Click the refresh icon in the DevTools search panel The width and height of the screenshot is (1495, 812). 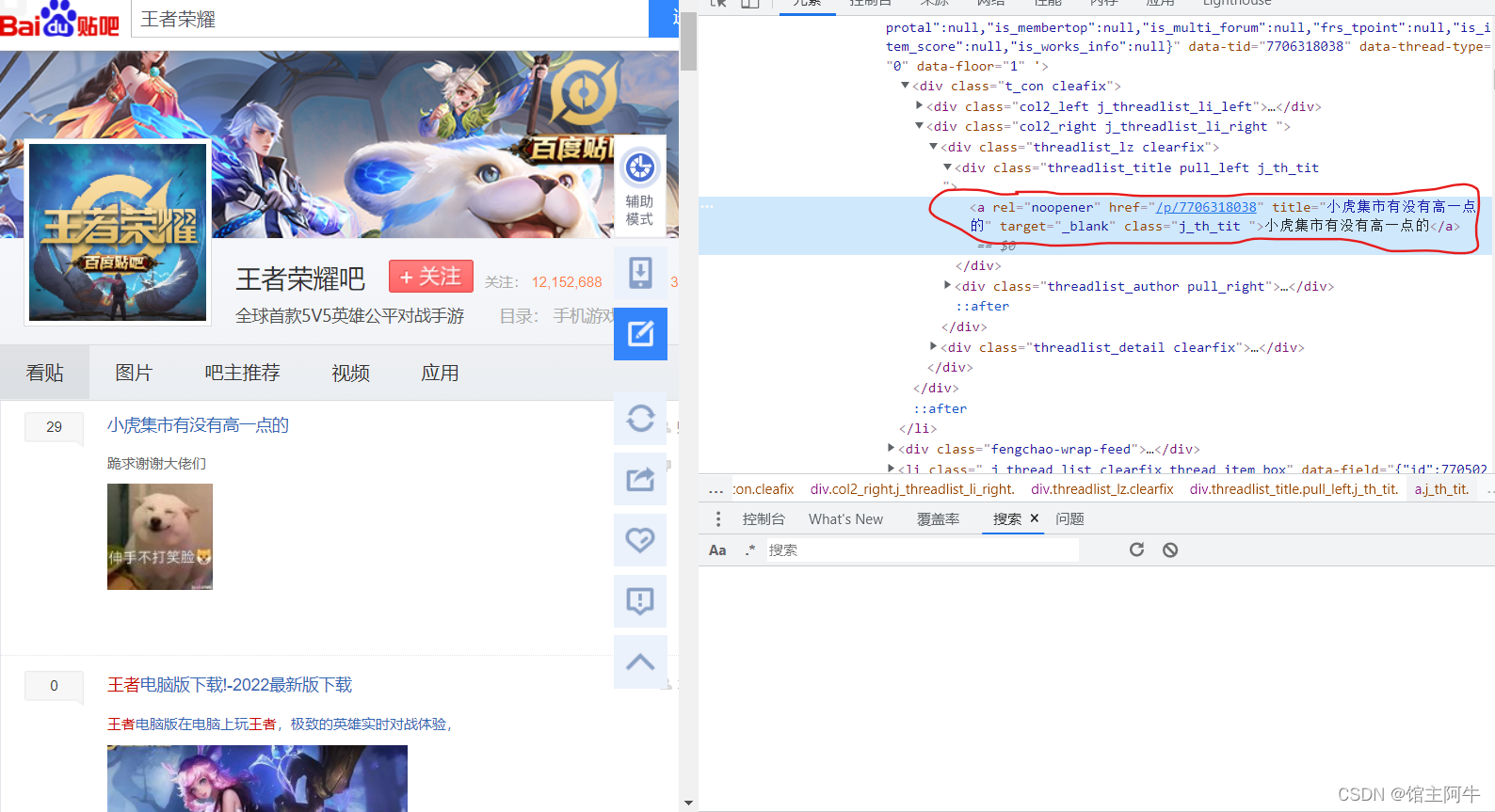point(1136,549)
